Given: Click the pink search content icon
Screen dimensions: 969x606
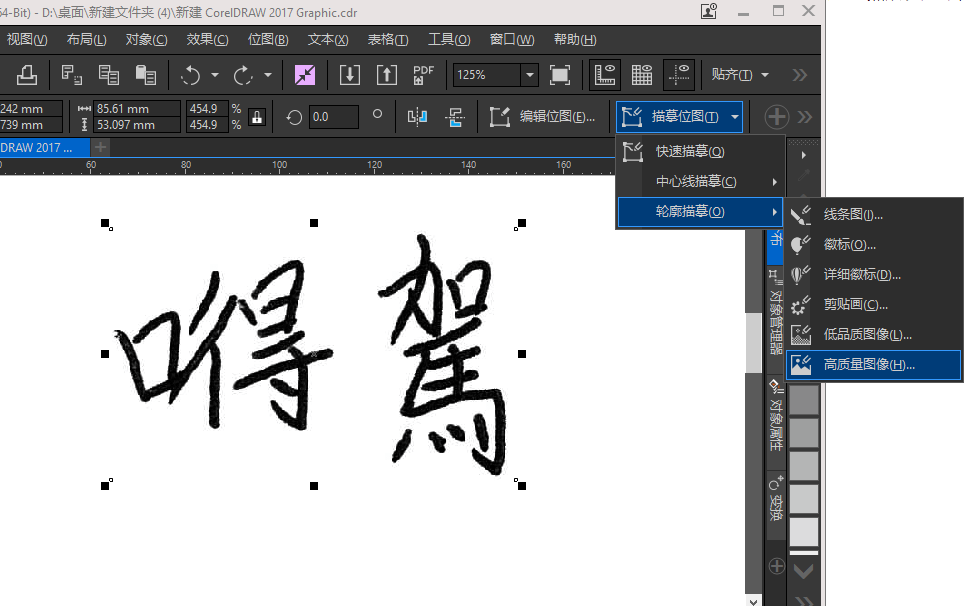Looking at the screenshot, I should pyautogui.click(x=305, y=75).
